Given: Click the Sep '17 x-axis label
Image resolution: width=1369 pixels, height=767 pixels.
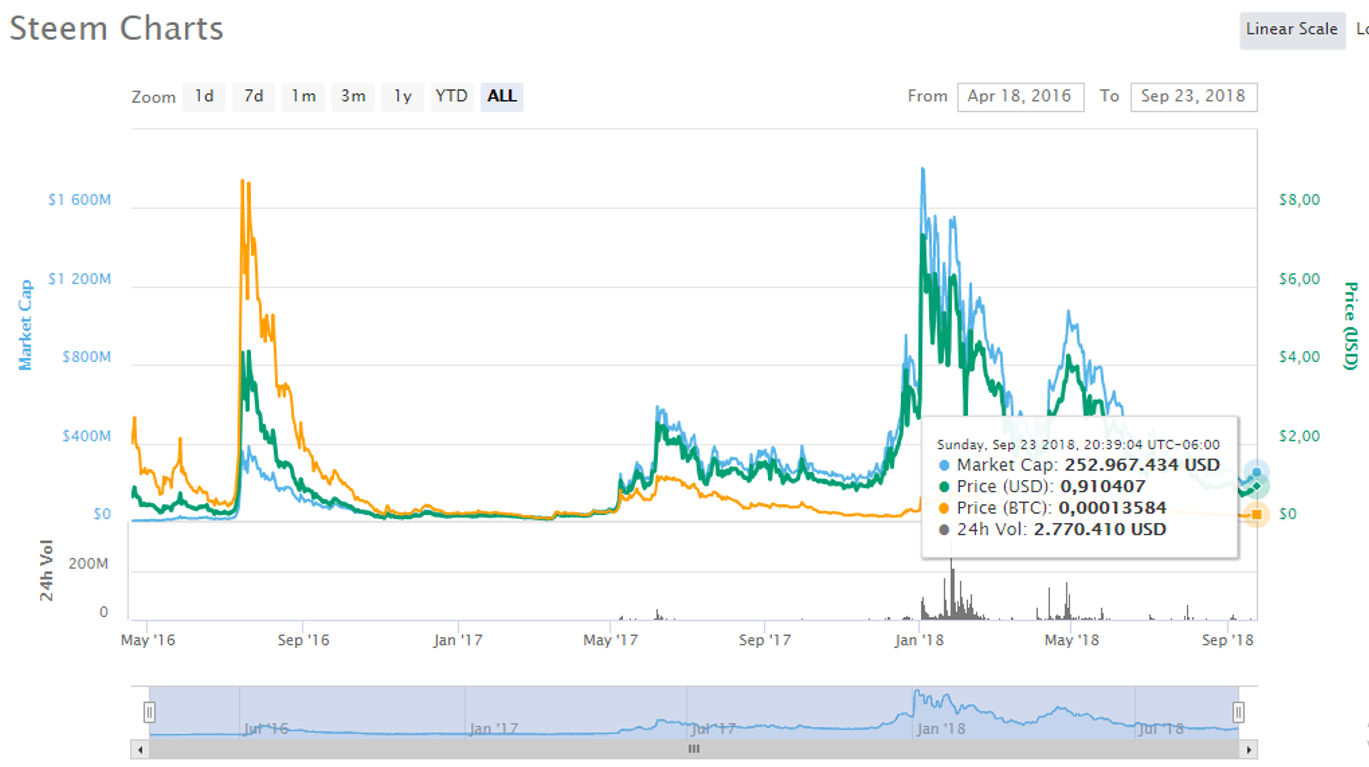Looking at the screenshot, I should 766,640.
